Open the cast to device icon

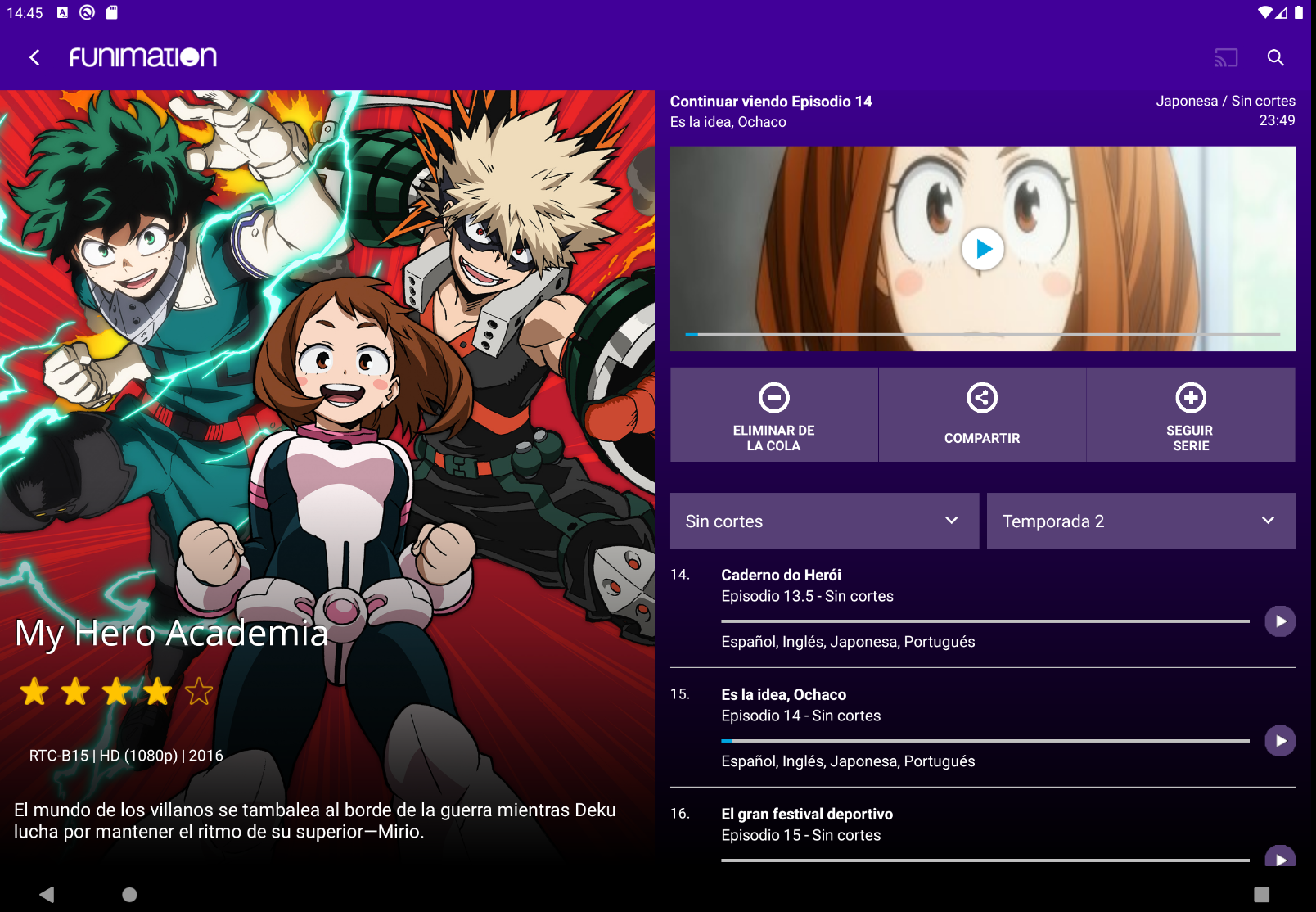(1226, 57)
